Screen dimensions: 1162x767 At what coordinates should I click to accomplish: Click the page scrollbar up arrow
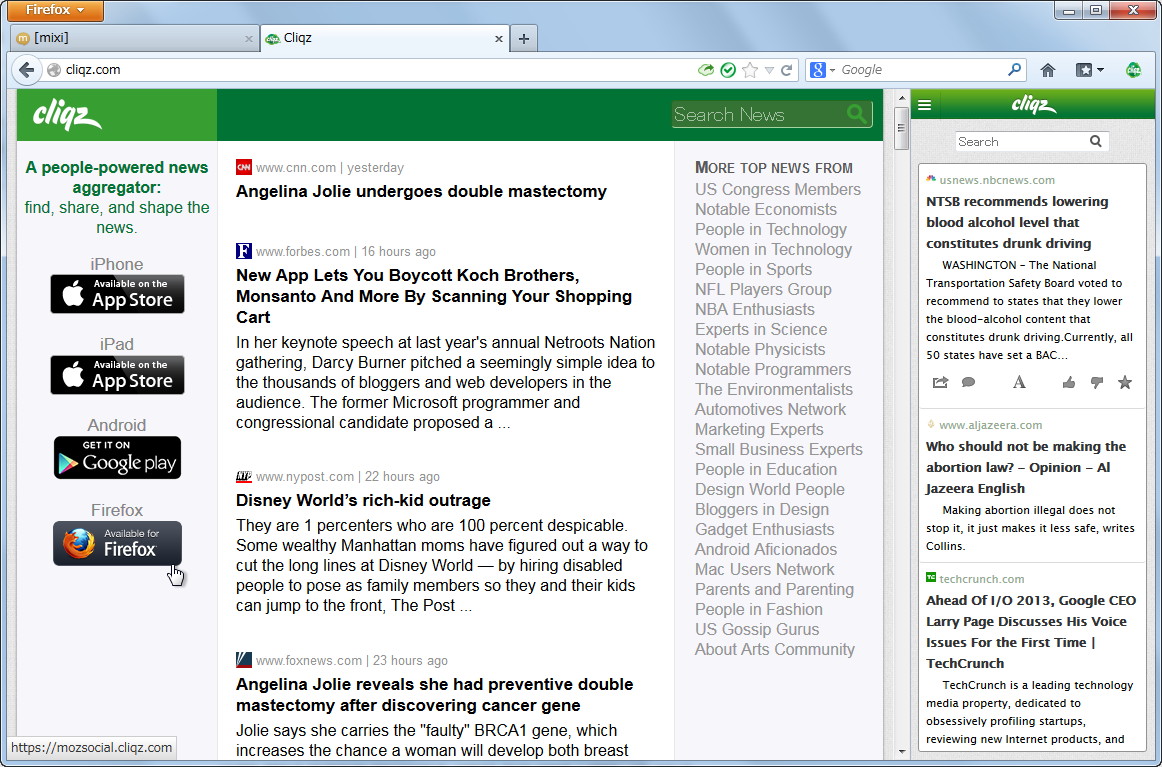tap(901, 98)
